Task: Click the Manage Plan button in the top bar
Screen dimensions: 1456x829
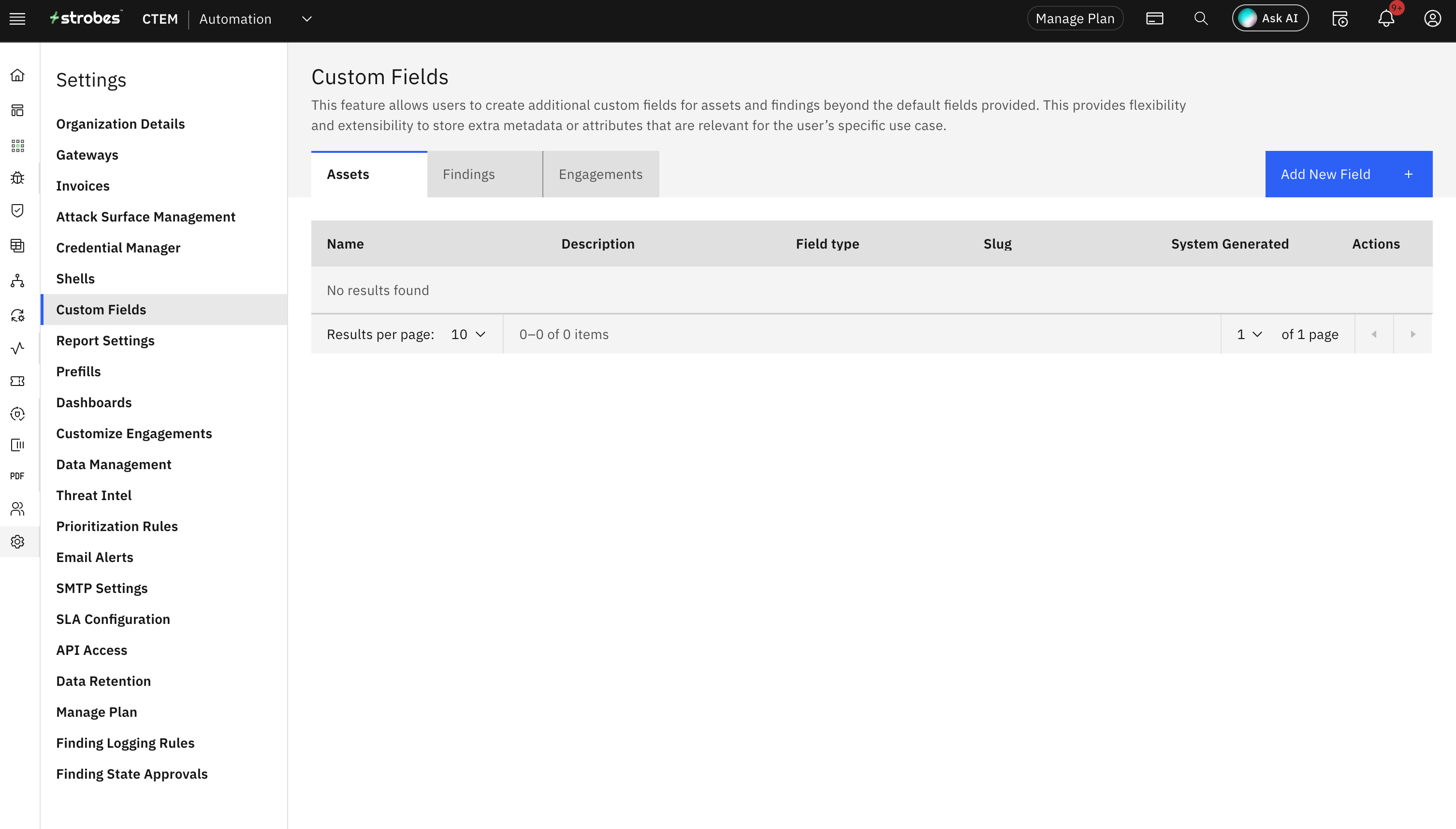Action: (x=1074, y=19)
